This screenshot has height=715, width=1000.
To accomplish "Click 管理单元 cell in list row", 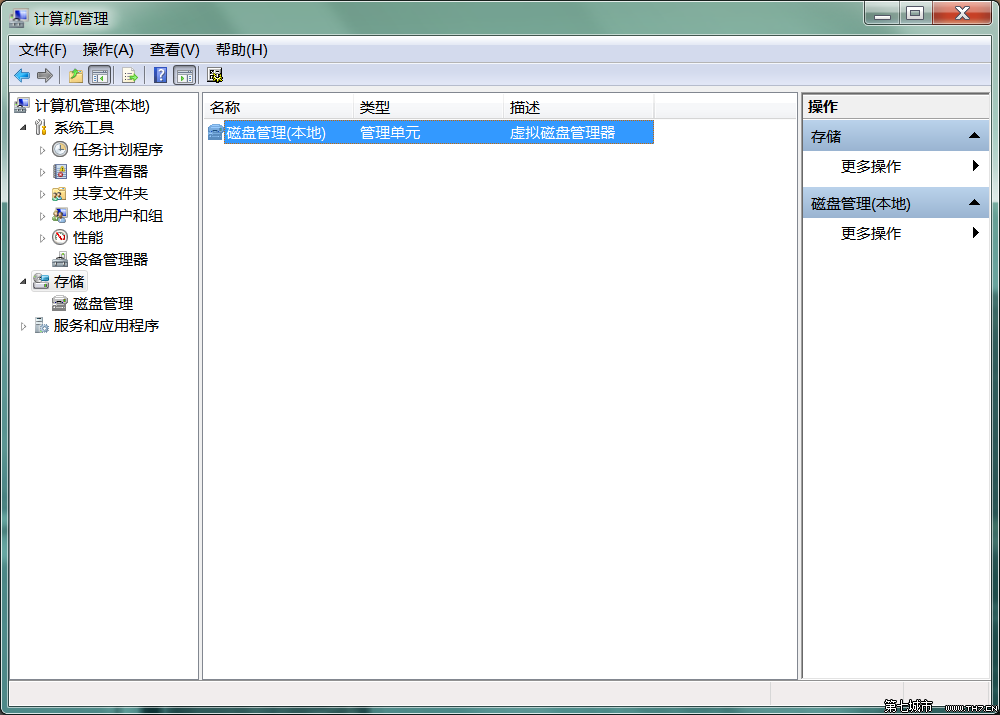I will click(390, 132).
